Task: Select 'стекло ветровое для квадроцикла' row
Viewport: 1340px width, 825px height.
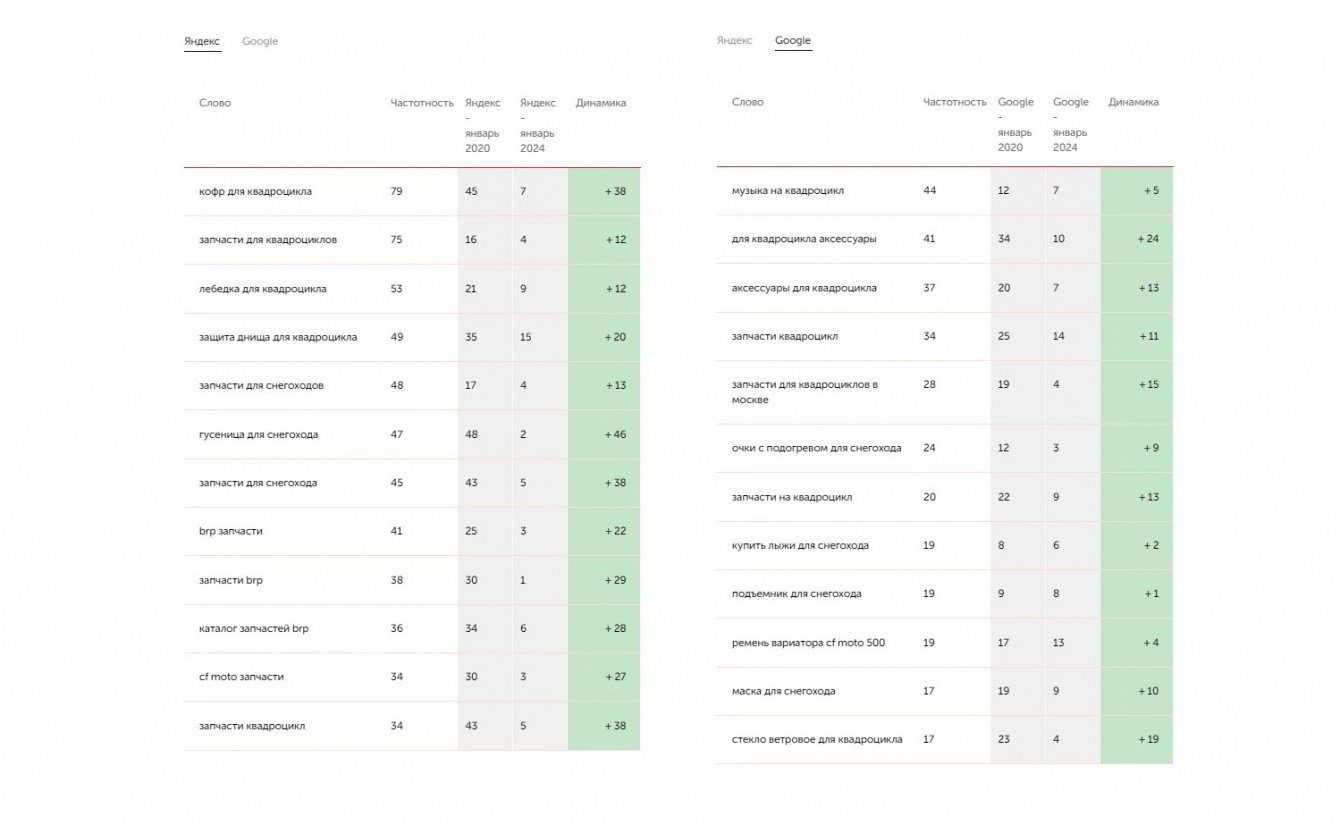Action: pyautogui.click(x=816, y=740)
